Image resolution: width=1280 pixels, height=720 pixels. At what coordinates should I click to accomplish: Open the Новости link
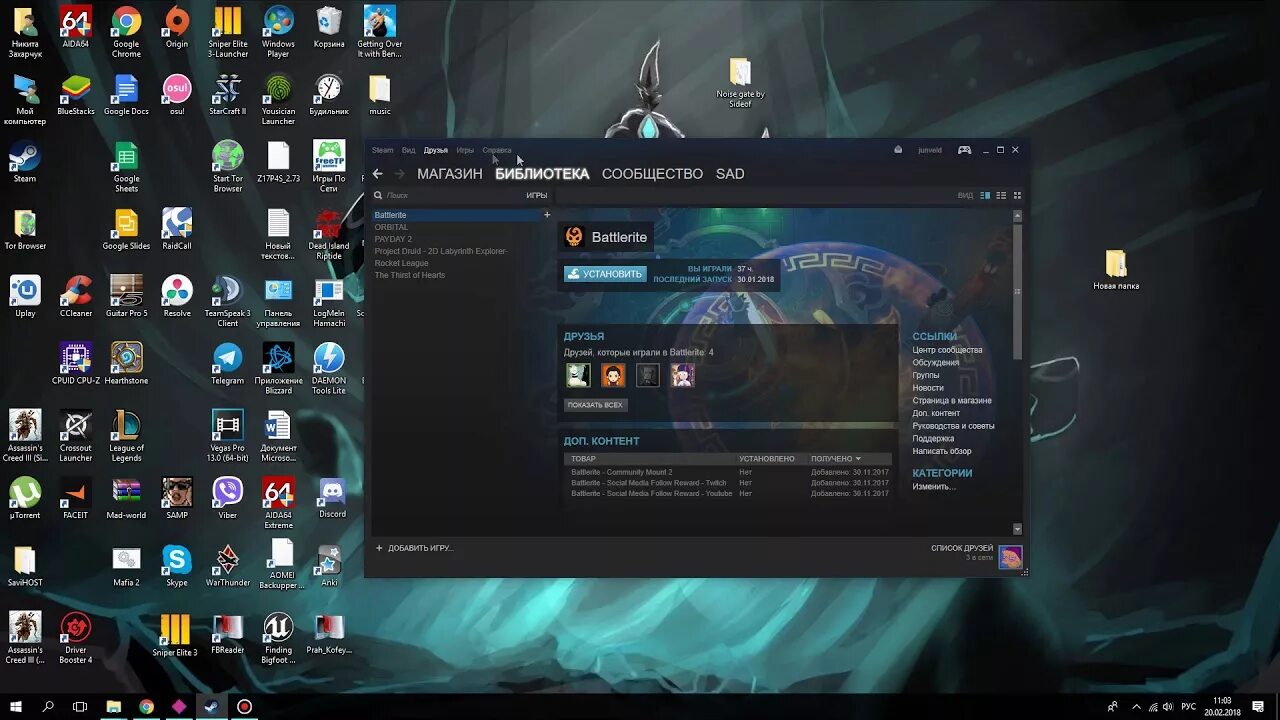click(x=928, y=388)
